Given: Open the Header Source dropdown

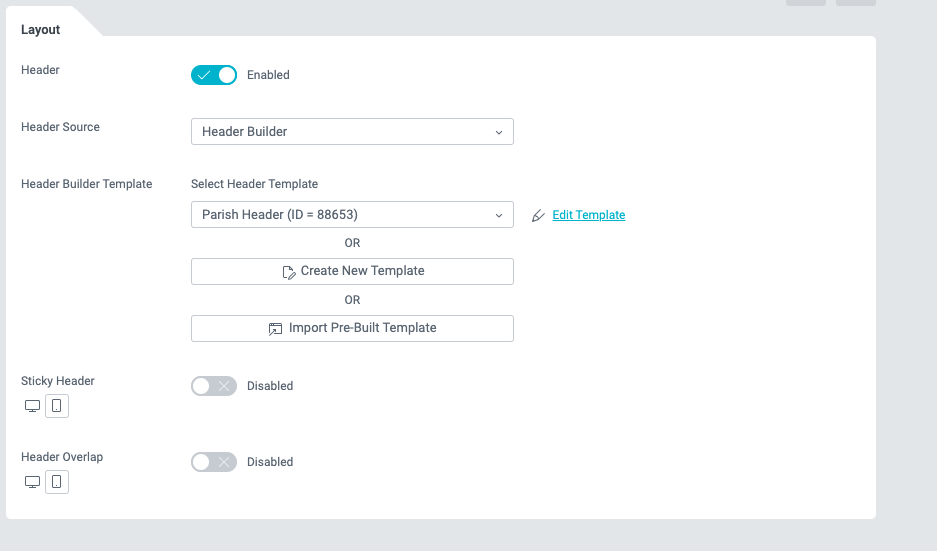Looking at the screenshot, I should [352, 131].
